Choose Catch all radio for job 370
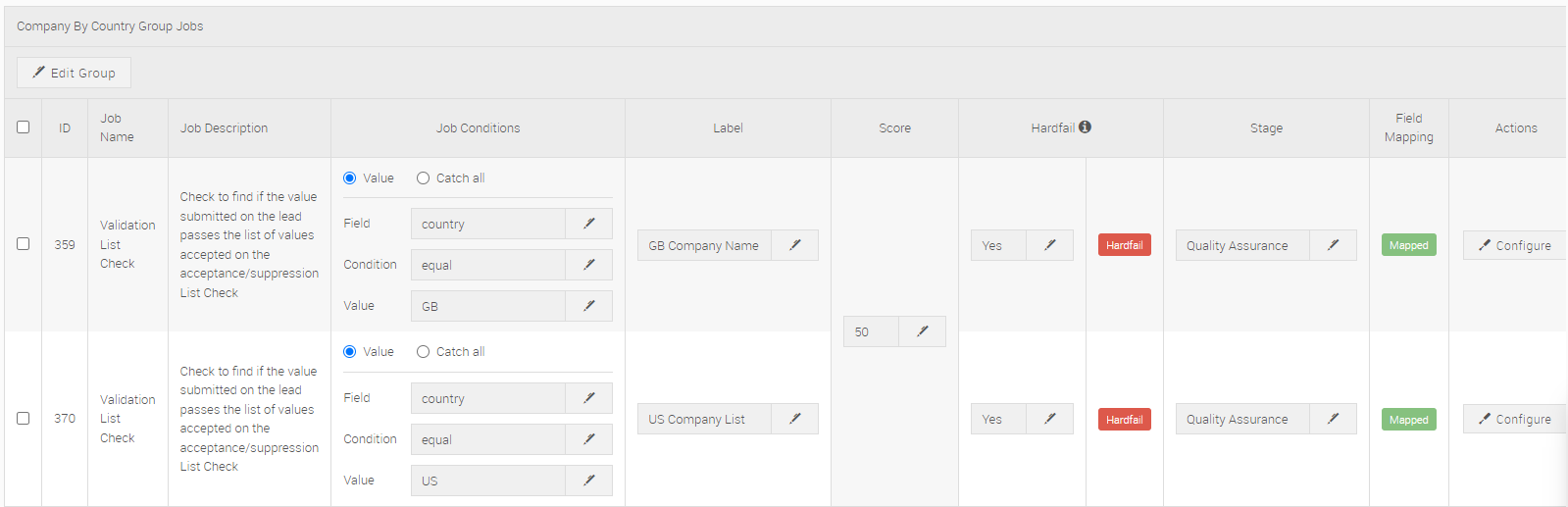The height and width of the screenshot is (507, 1568). point(424,352)
